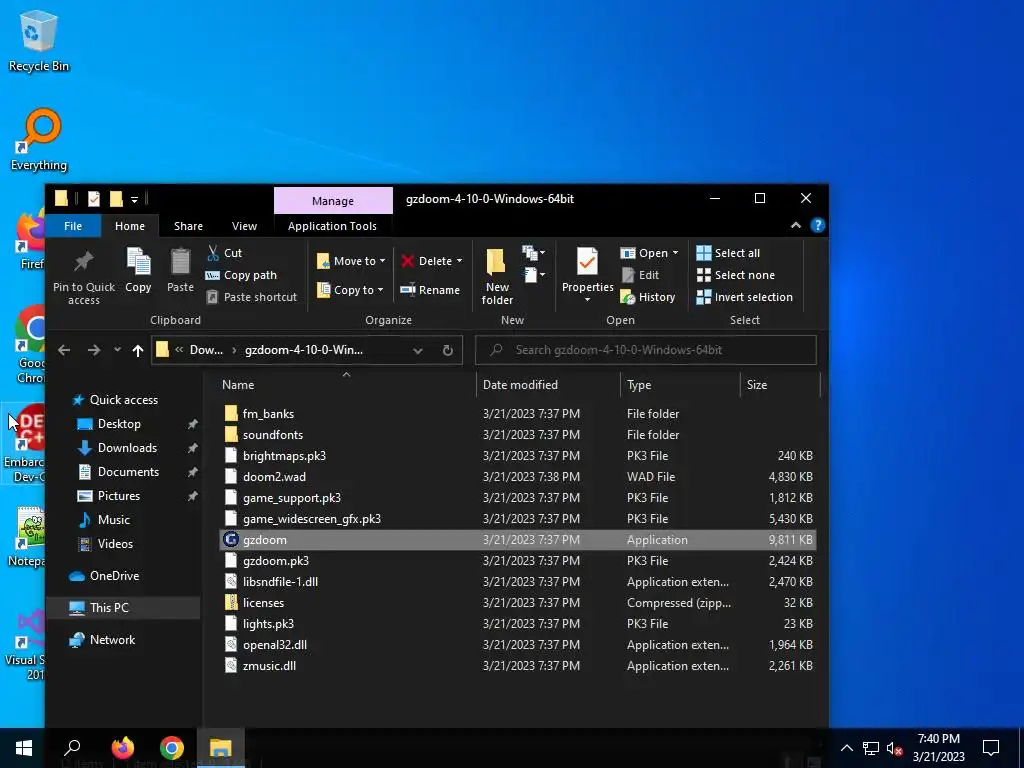Expand the Open button dropdown
The image size is (1024, 768).
point(675,253)
